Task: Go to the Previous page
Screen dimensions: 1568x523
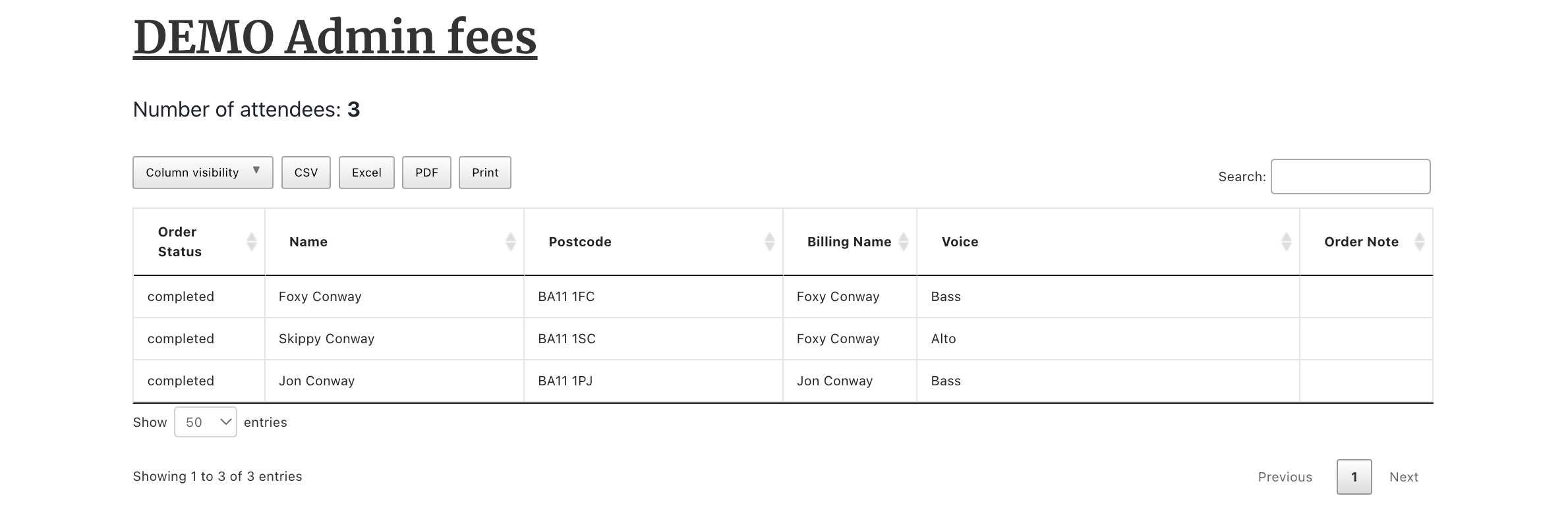Action: [x=1285, y=477]
